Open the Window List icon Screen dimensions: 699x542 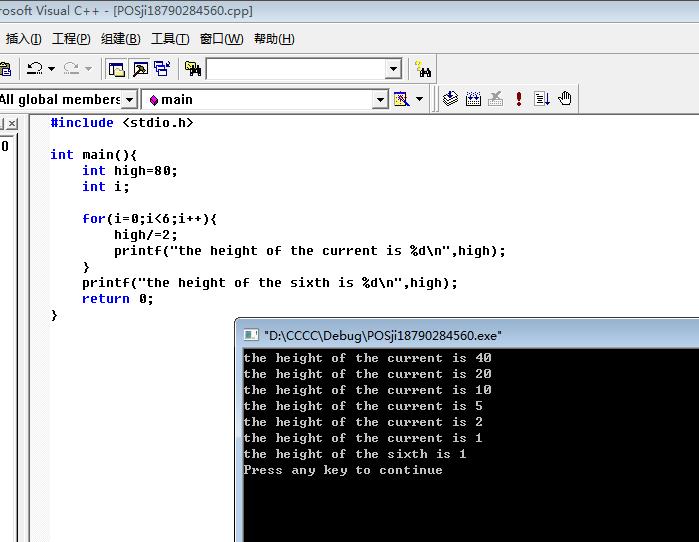click(162, 69)
